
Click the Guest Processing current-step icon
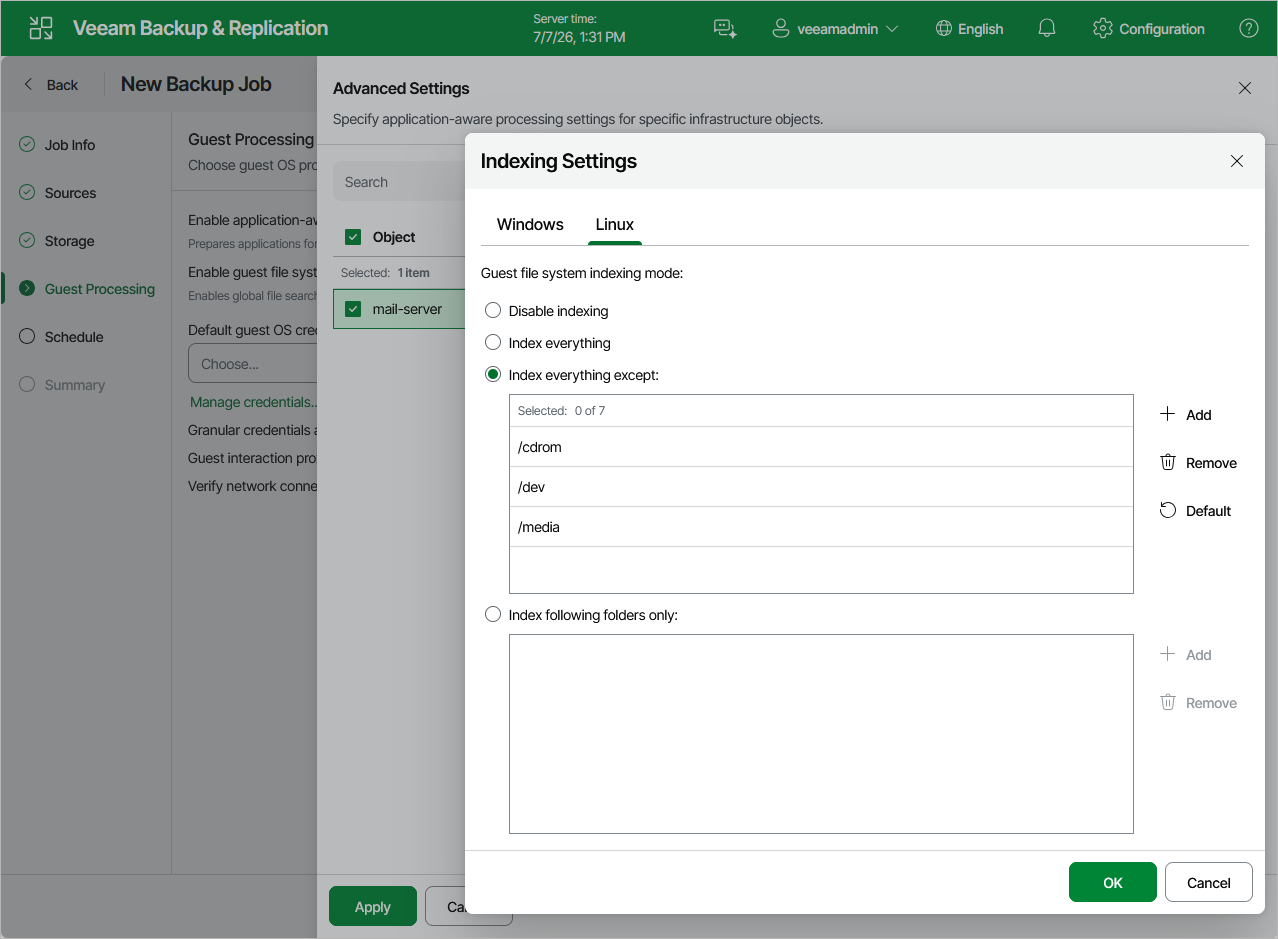point(27,288)
